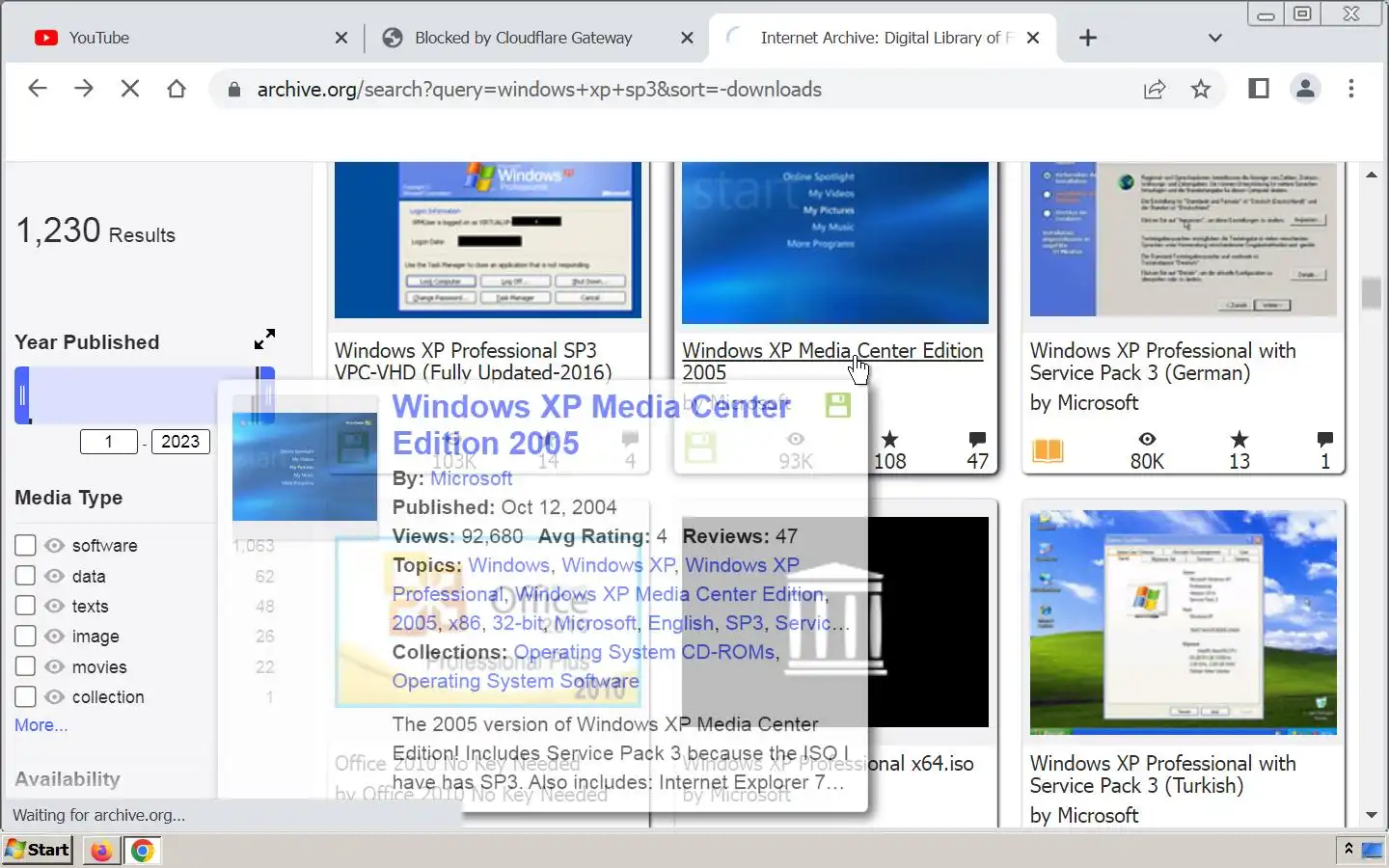Click review comment icon on German card
Screen dimensions: 1389x868
[1325, 440]
